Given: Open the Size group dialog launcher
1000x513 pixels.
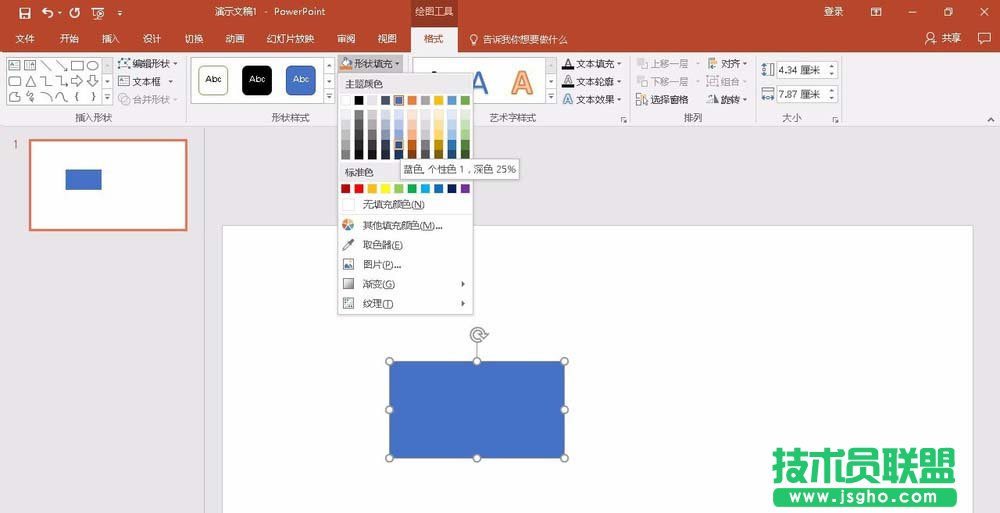Looking at the screenshot, I should [x=835, y=120].
